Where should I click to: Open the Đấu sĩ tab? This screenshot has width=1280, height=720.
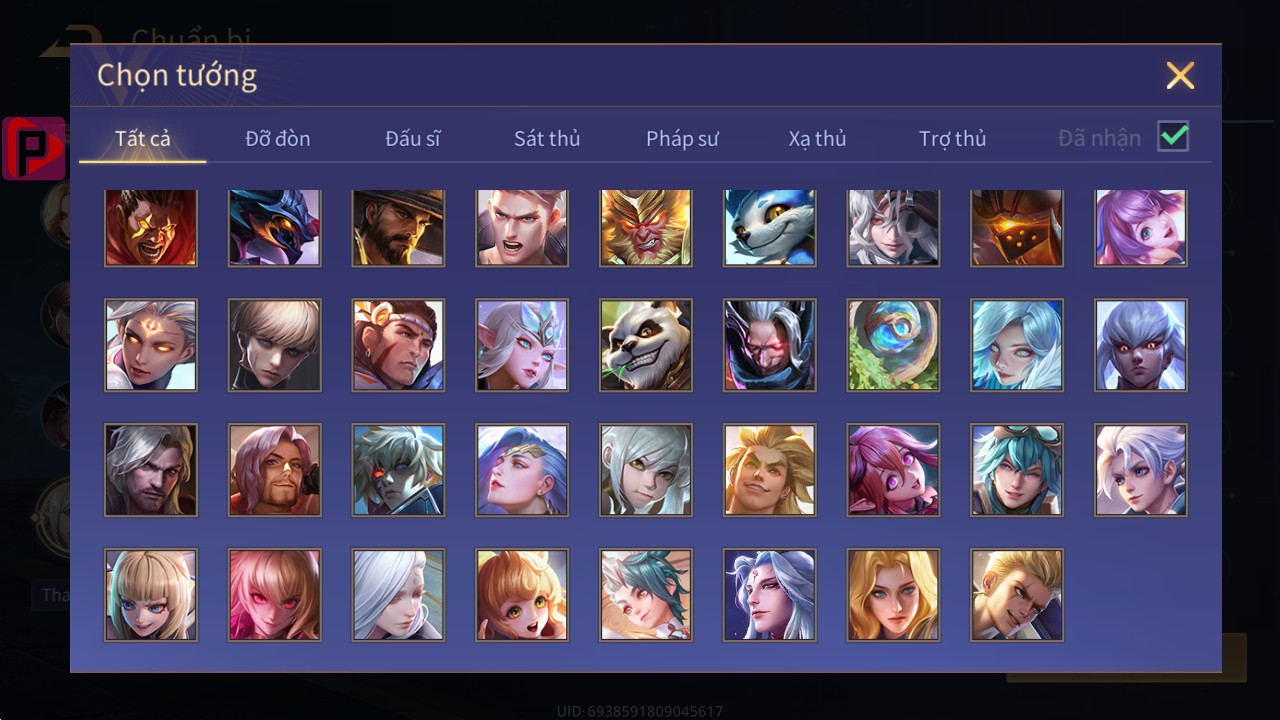(x=413, y=138)
